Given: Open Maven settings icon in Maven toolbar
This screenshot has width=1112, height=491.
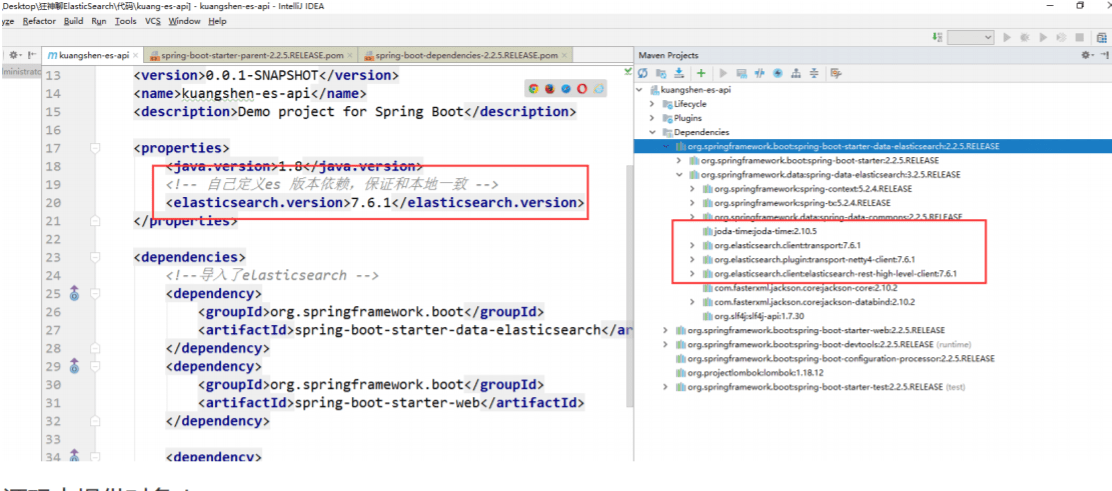Looking at the screenshot, I should [836, 73].
